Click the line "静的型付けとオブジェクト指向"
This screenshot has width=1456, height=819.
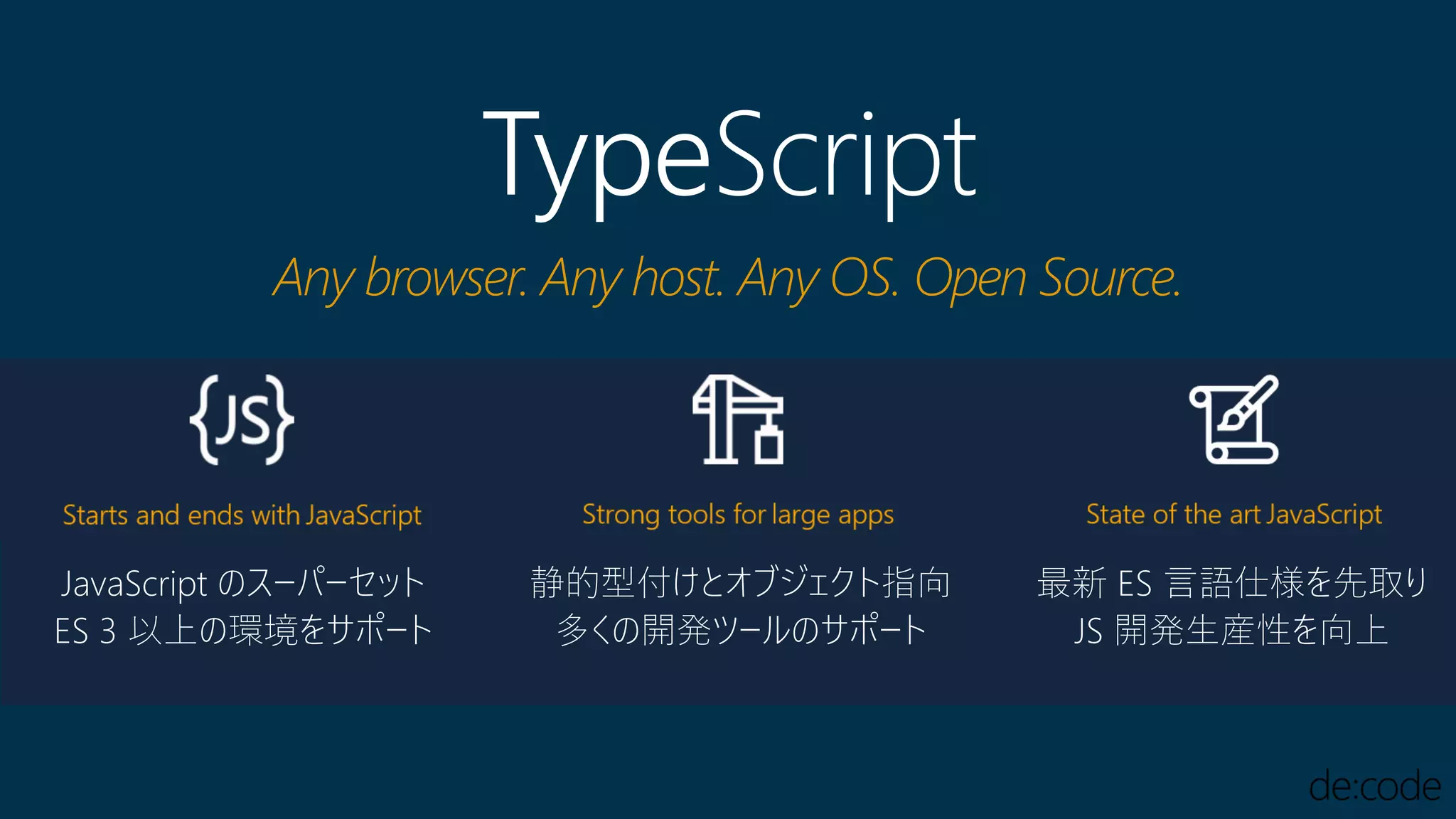[x=740, y=582]
